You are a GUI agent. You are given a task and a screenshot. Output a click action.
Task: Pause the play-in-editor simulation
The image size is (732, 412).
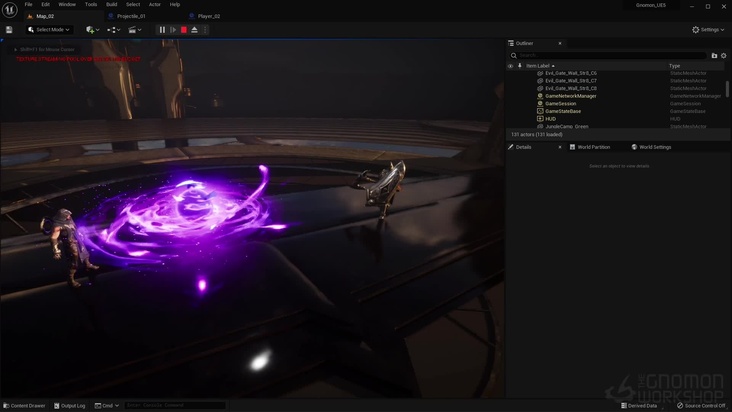coord(162,30)
